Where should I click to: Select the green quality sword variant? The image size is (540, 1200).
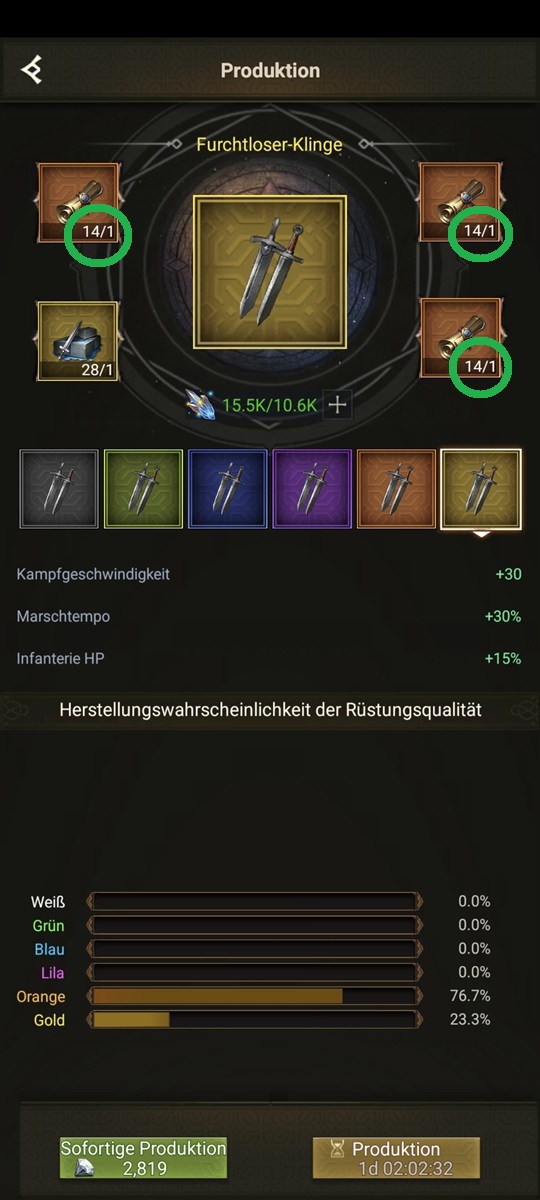pos(144,489)
